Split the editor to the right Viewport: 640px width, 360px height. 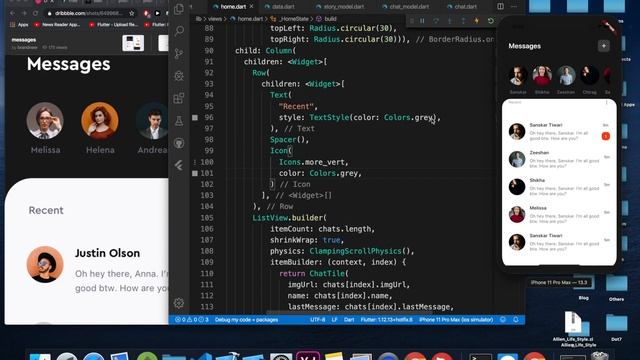coord(500,6)
